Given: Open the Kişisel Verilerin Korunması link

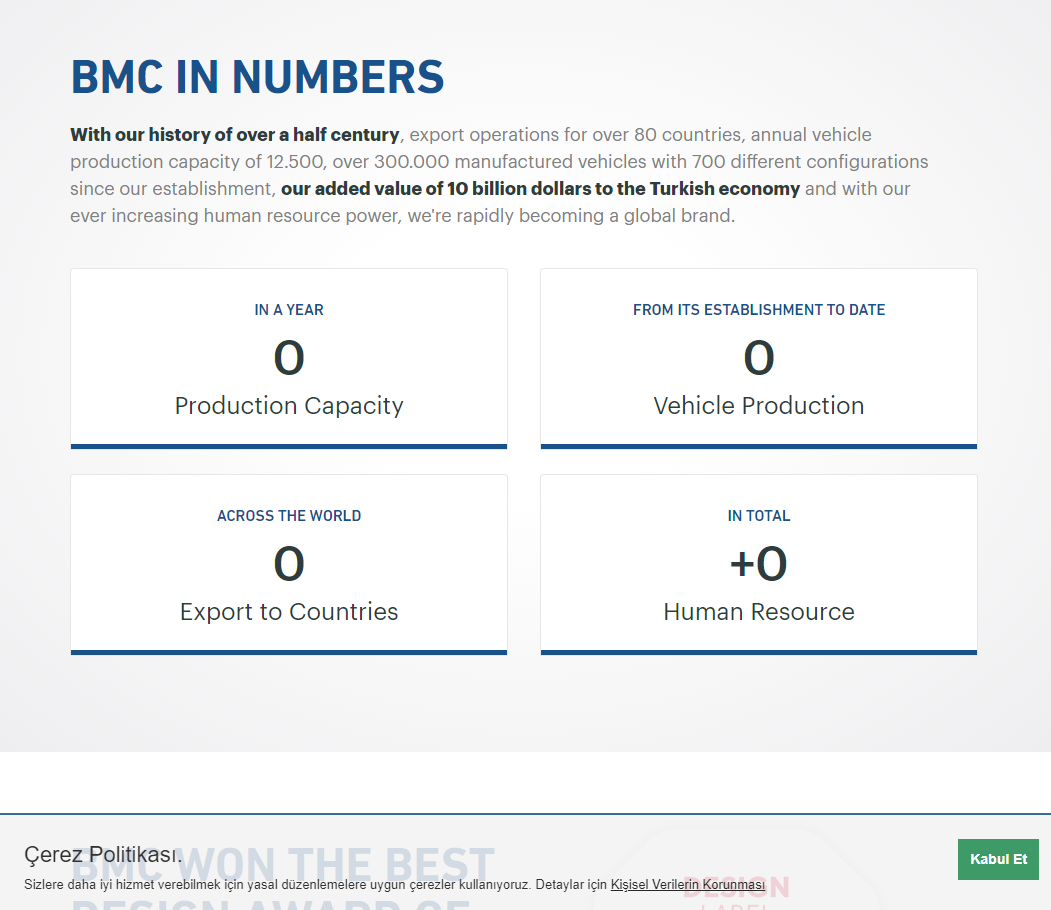Looking at the screenshot, I should coord(687,885).
